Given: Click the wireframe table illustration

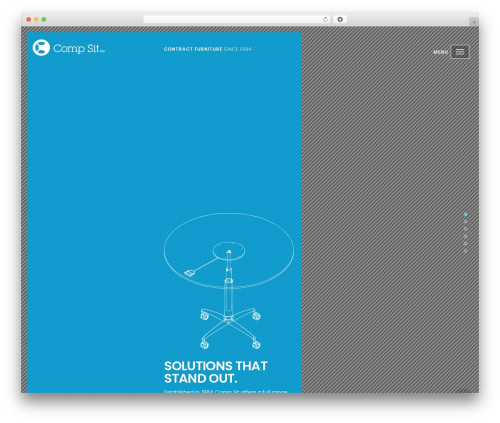Looking at the screenshot, I should [x=229, y=281].
